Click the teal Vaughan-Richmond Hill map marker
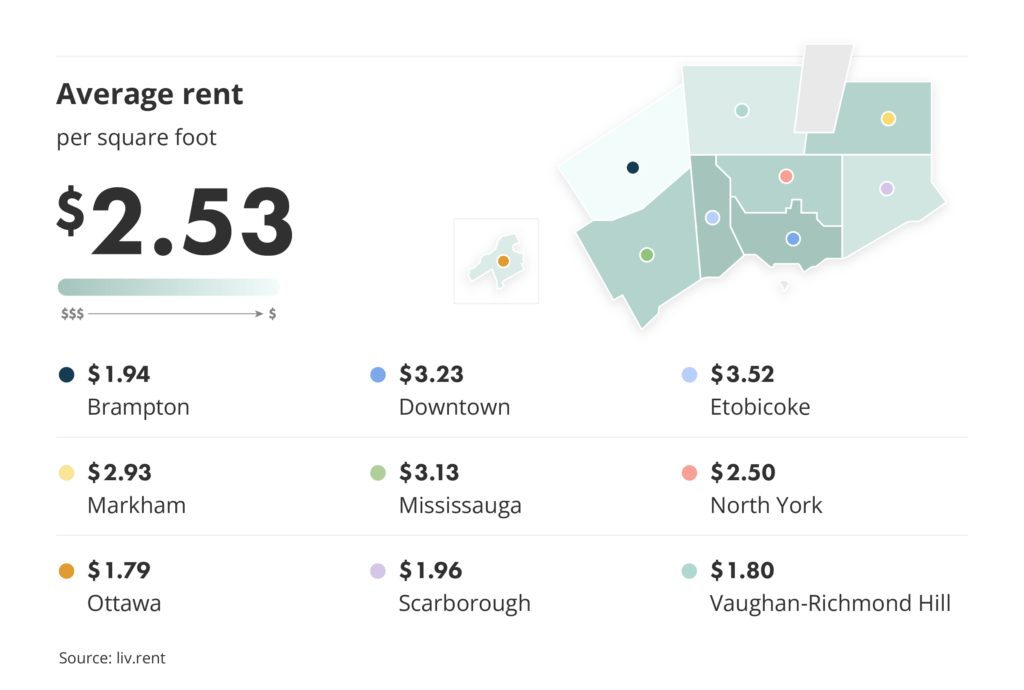This screenshot has height=690, width=1024. (742, 110)
